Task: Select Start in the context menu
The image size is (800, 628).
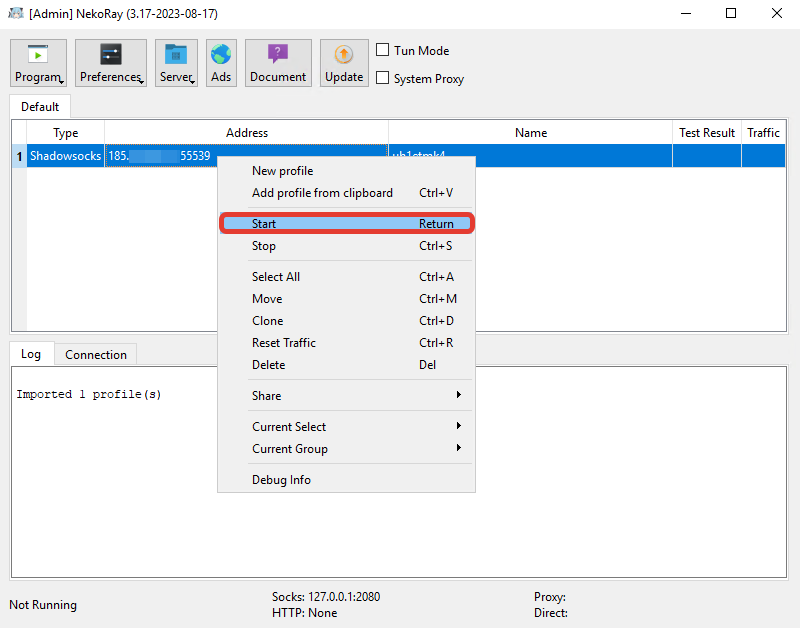Action: [x=346, y=223]
